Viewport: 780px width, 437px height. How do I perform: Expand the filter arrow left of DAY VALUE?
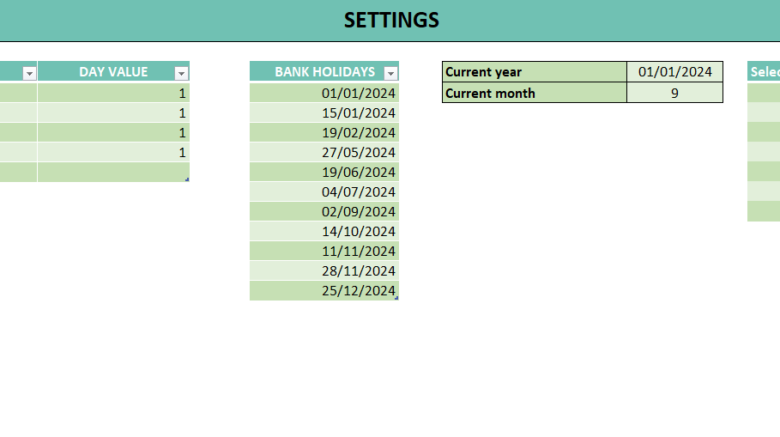[29, 73]
